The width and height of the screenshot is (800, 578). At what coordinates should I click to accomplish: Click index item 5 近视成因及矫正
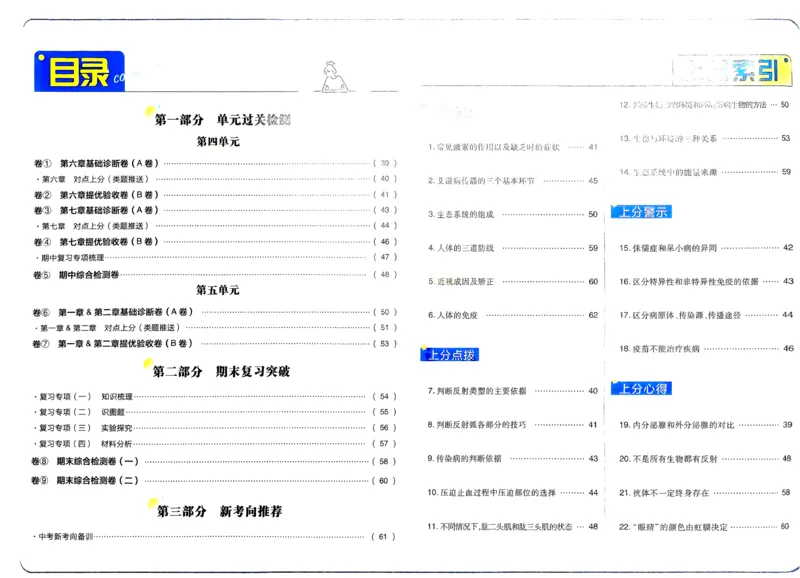[512, 282]
